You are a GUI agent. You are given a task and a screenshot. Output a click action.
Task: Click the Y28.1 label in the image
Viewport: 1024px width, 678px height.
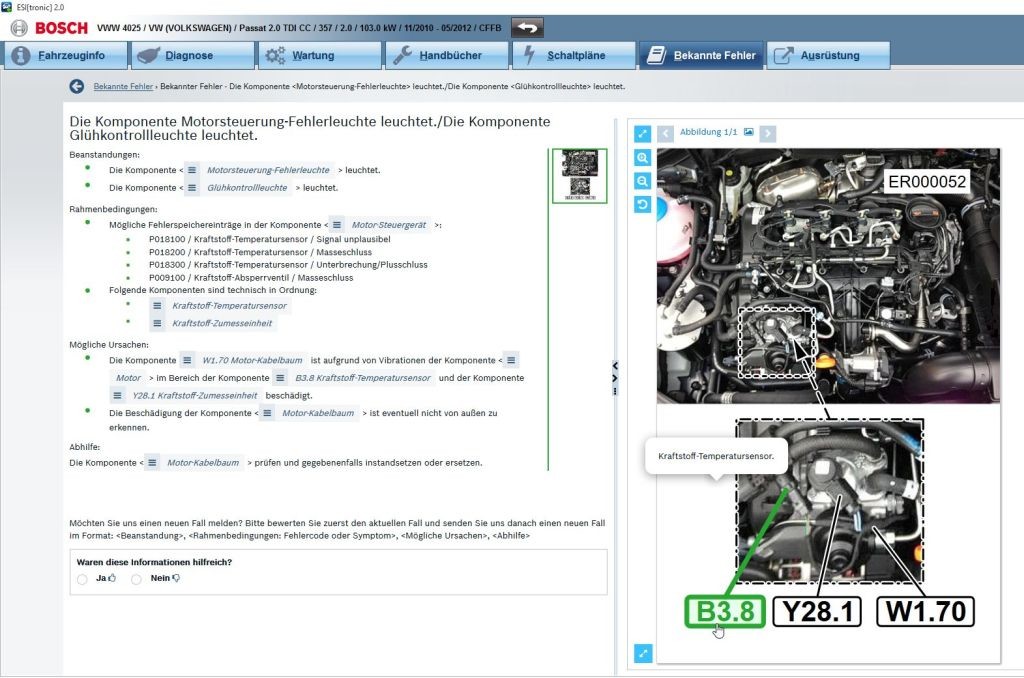click(817, 612)
